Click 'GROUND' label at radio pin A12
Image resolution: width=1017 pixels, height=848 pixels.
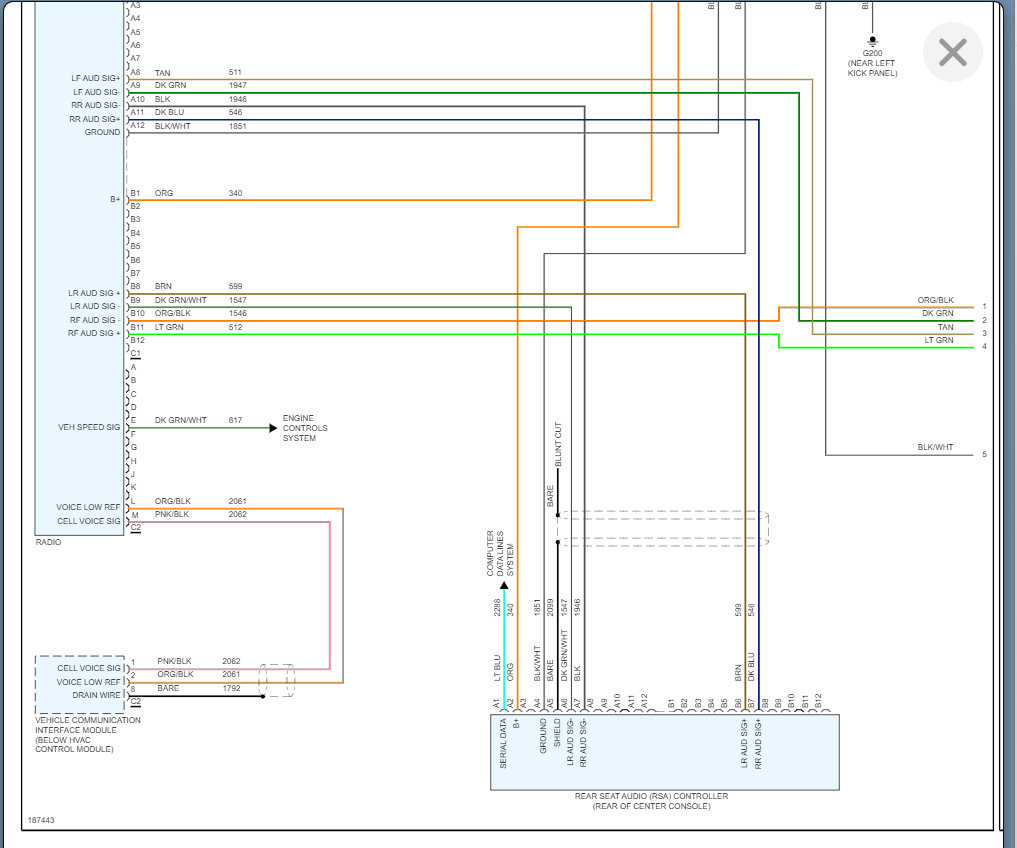pyautogui.click(x=102, y=132)
